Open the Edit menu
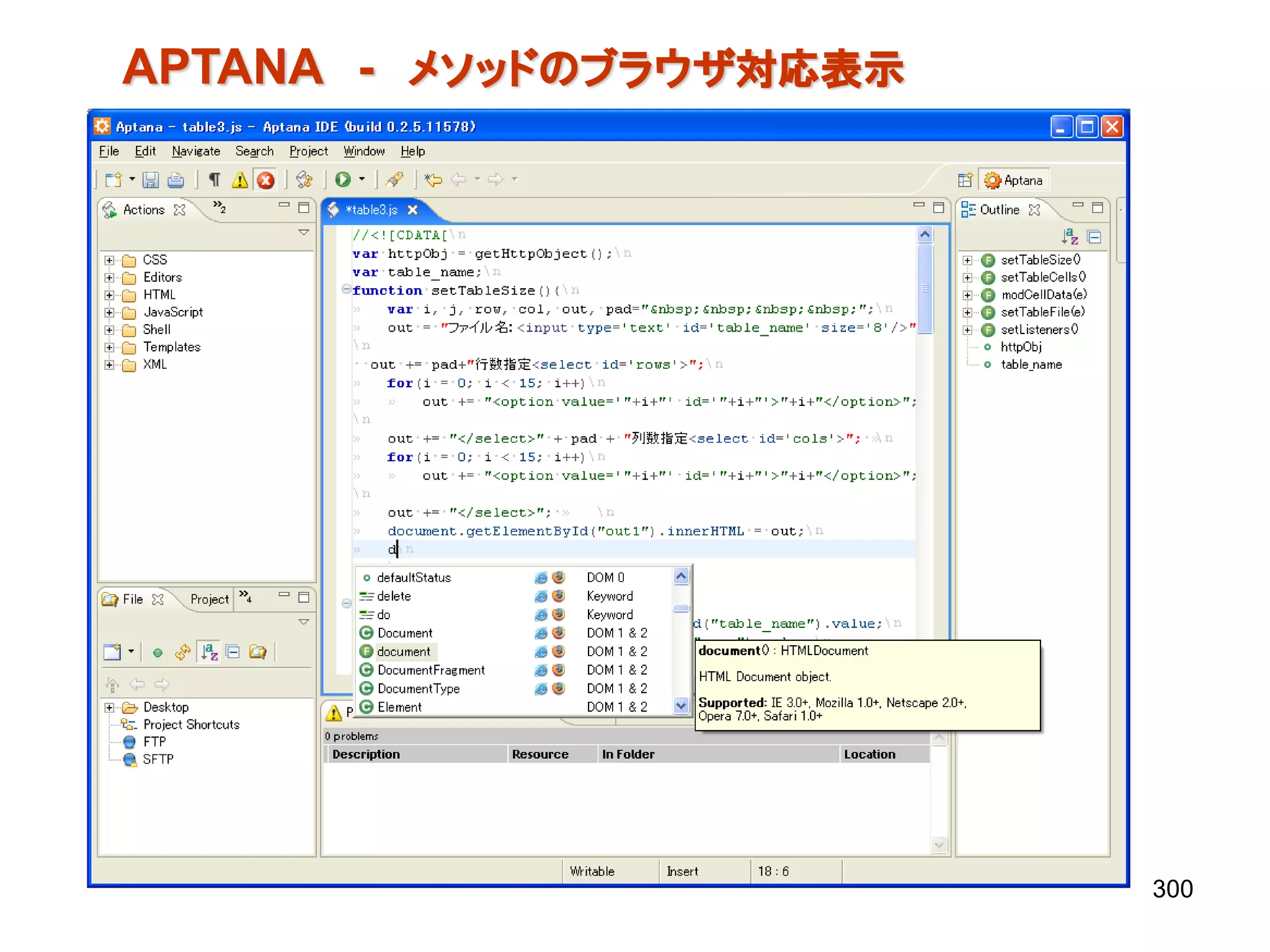 pos(145,151)
